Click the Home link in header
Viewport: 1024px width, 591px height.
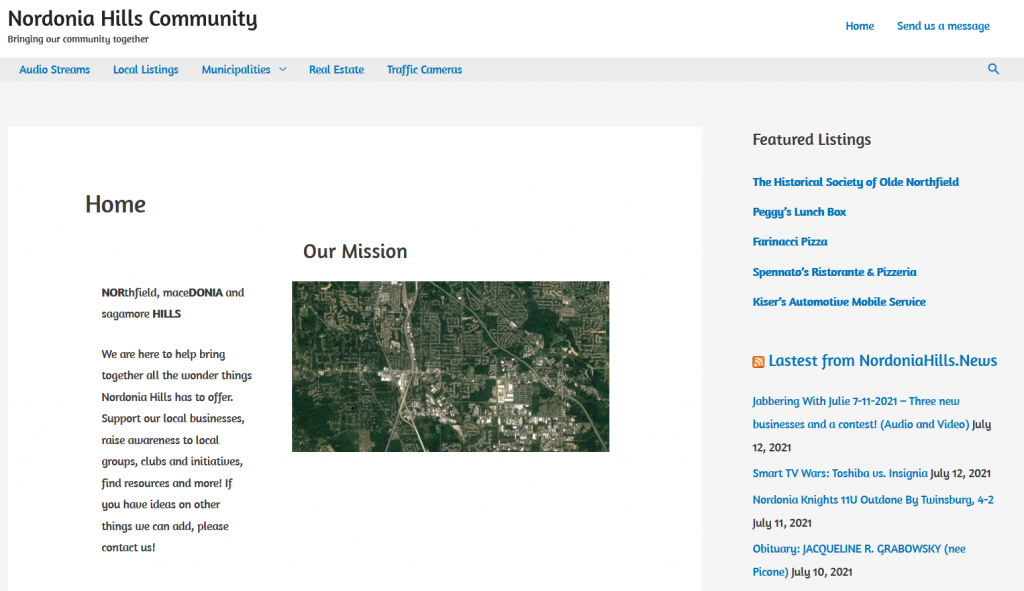click(859, 26)
